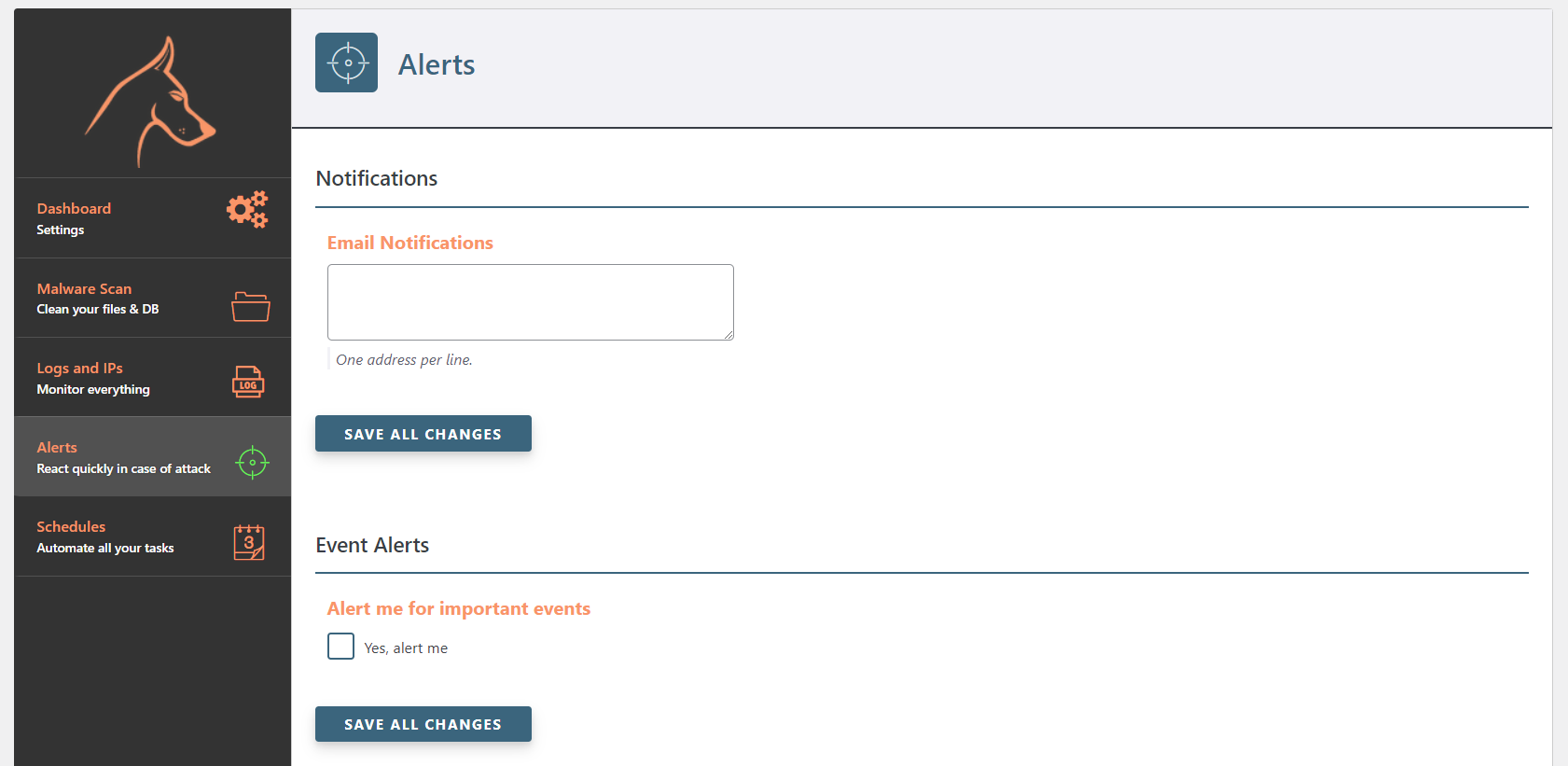Click the blue crosshair icon beside Alerts title
1568x766 pixels.
[x=346, y=63]
